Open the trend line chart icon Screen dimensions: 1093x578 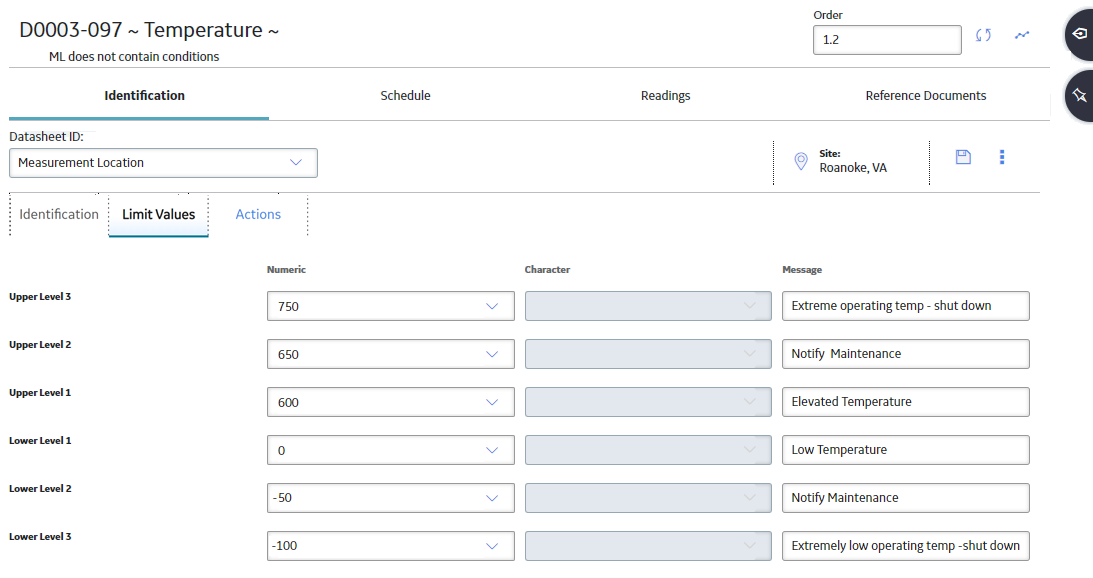click(1022, 35)
